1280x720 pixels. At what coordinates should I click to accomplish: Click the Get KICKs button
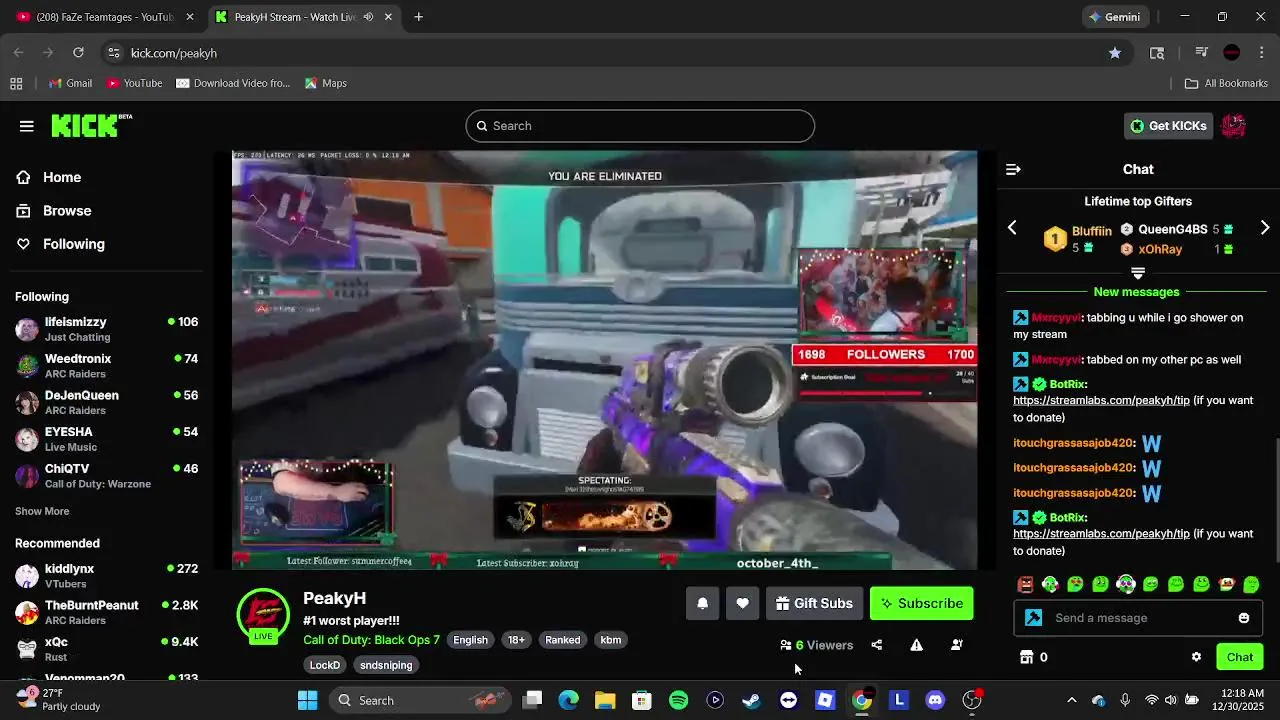pos(1168,126)
